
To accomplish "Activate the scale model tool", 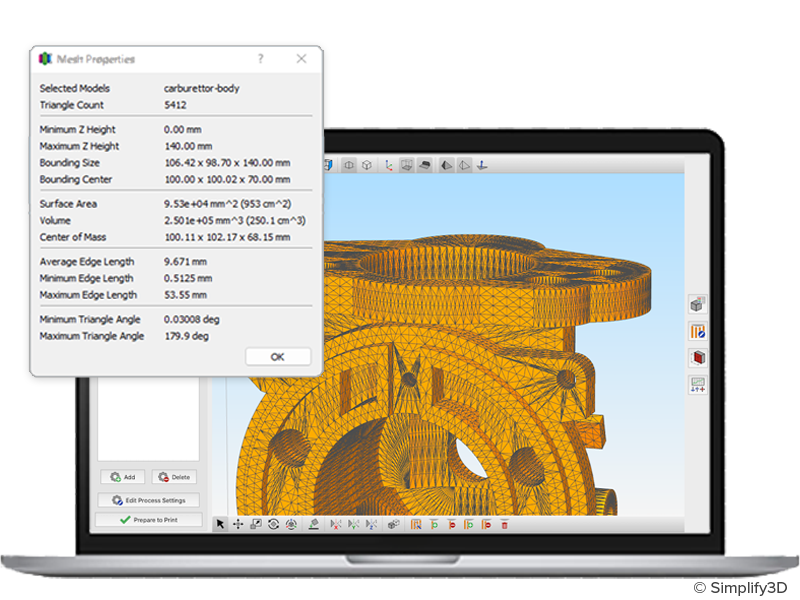I will click(255, 523).
